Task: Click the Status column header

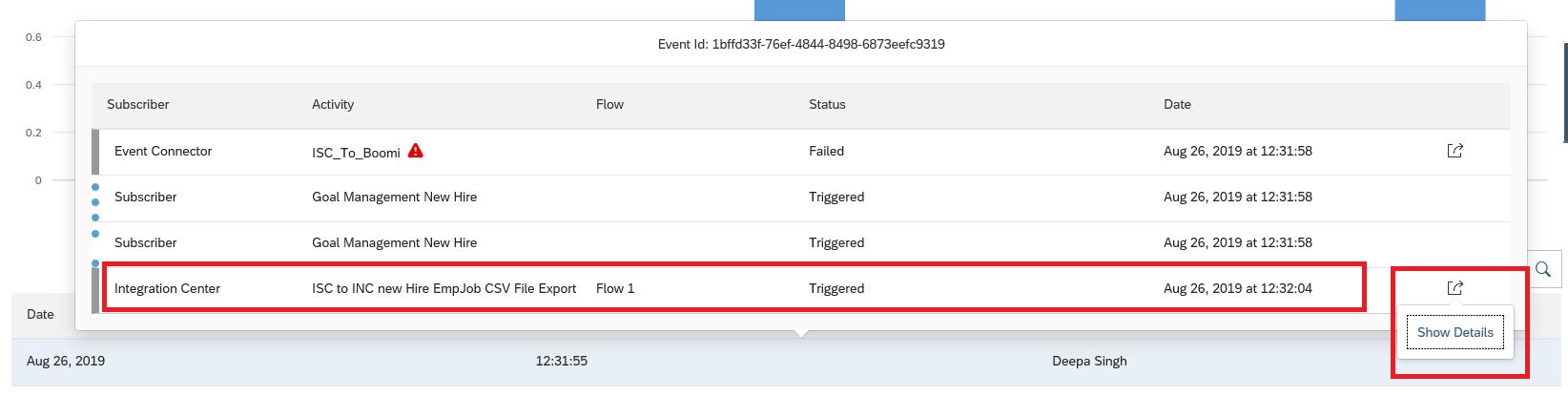Action: pos(827,104)
